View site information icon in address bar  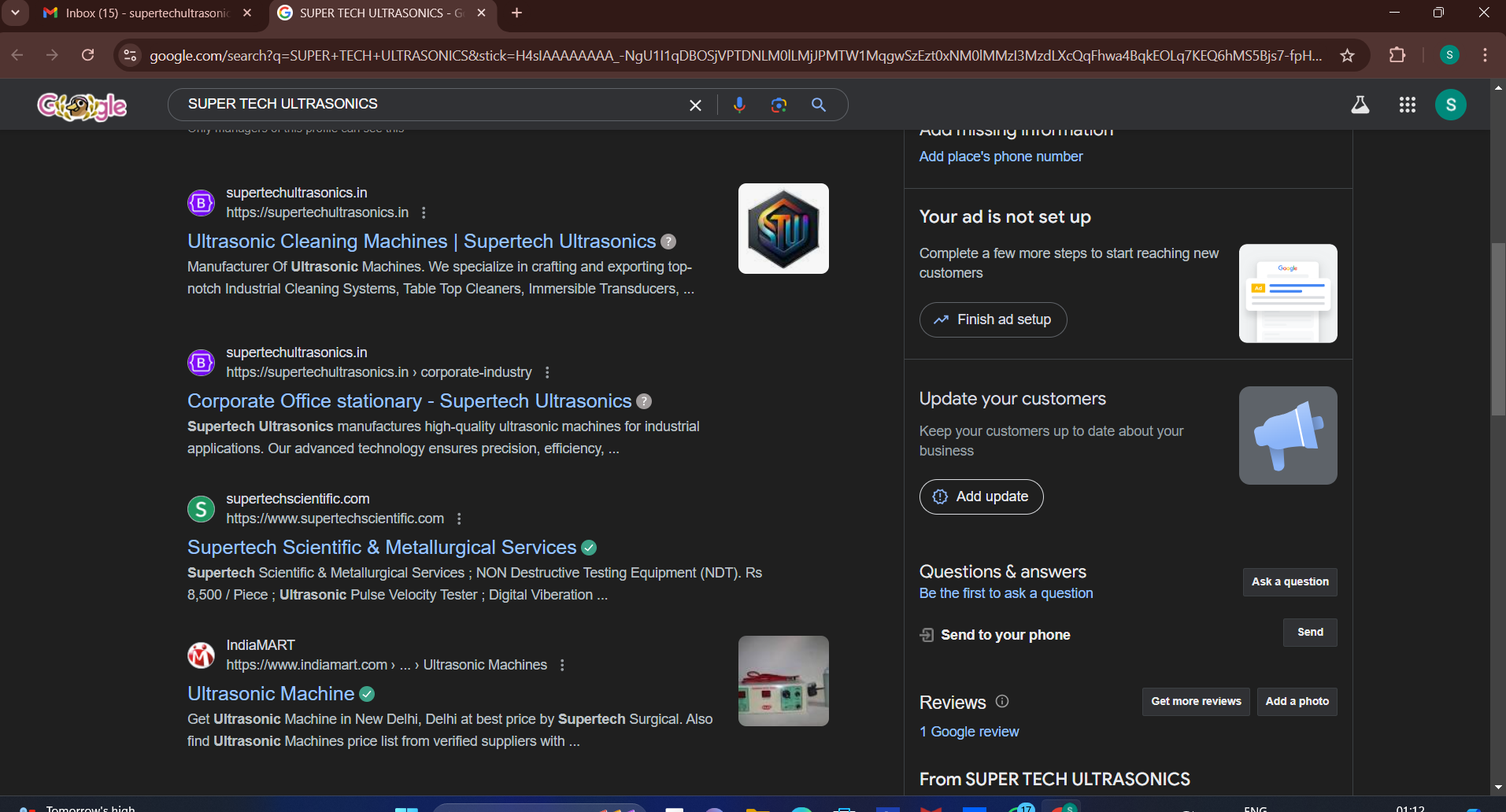pyautogui.click(x=131, y=55)
